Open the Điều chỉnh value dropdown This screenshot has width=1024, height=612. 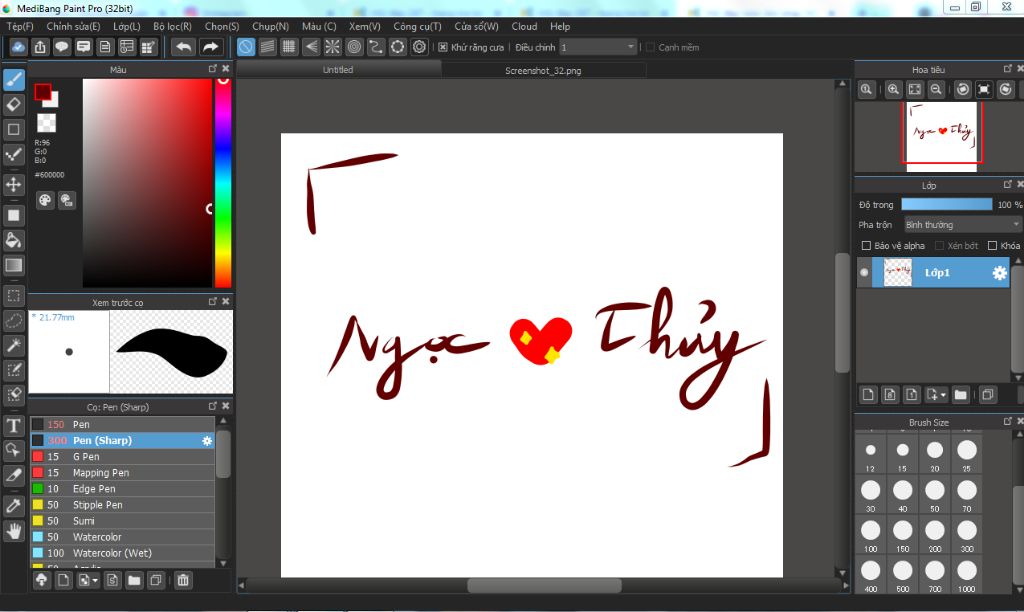[598, 47]
